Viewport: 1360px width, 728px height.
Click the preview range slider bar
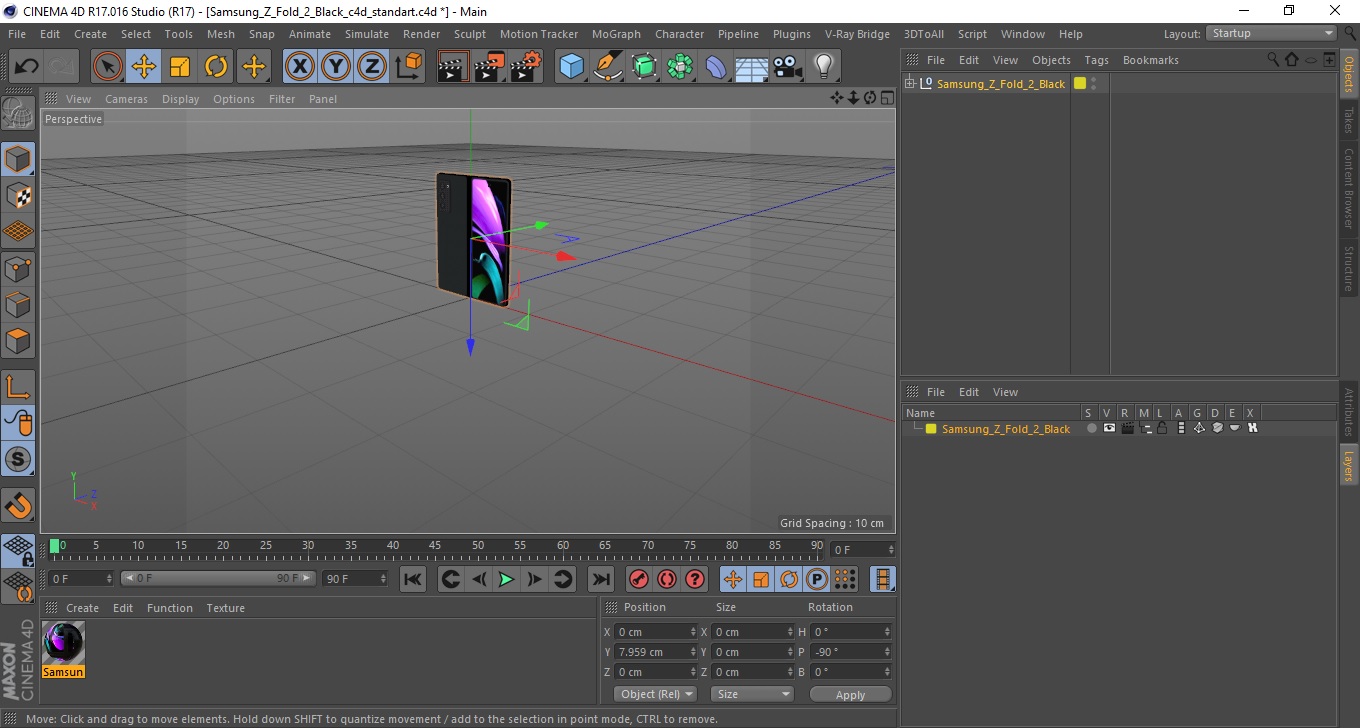219,579
